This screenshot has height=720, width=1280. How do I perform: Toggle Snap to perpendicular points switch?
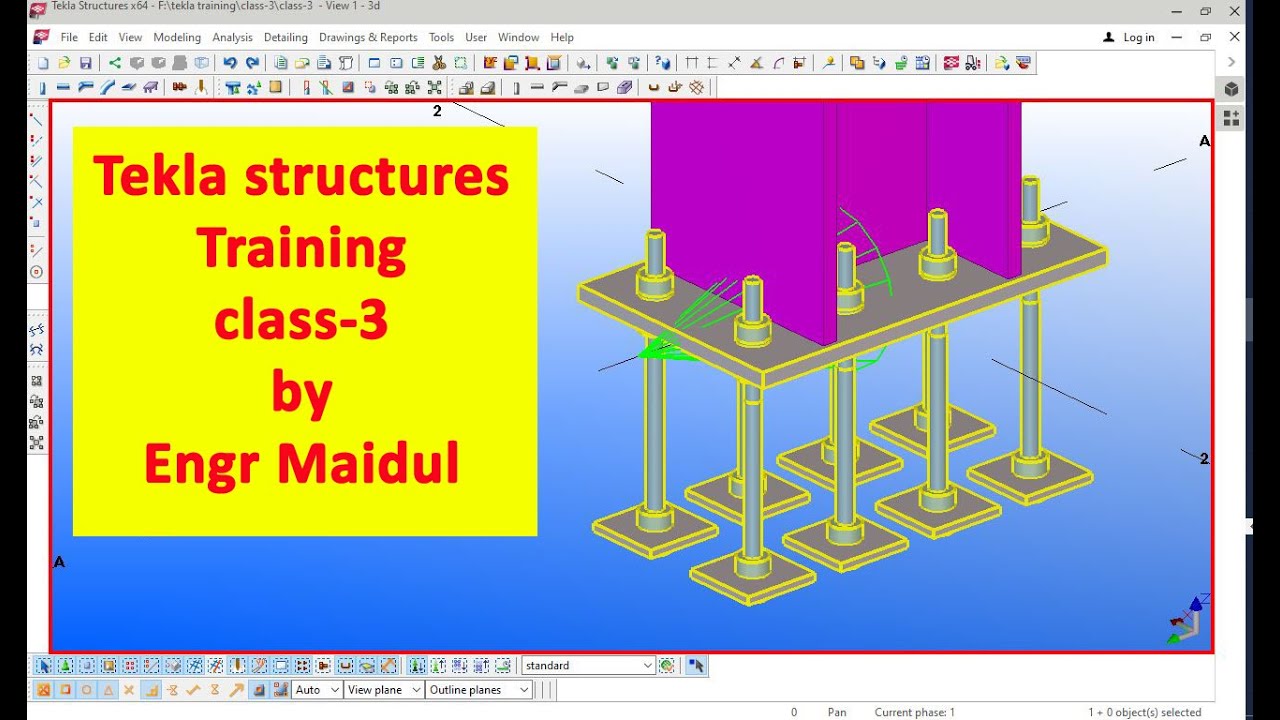[150, 689]
